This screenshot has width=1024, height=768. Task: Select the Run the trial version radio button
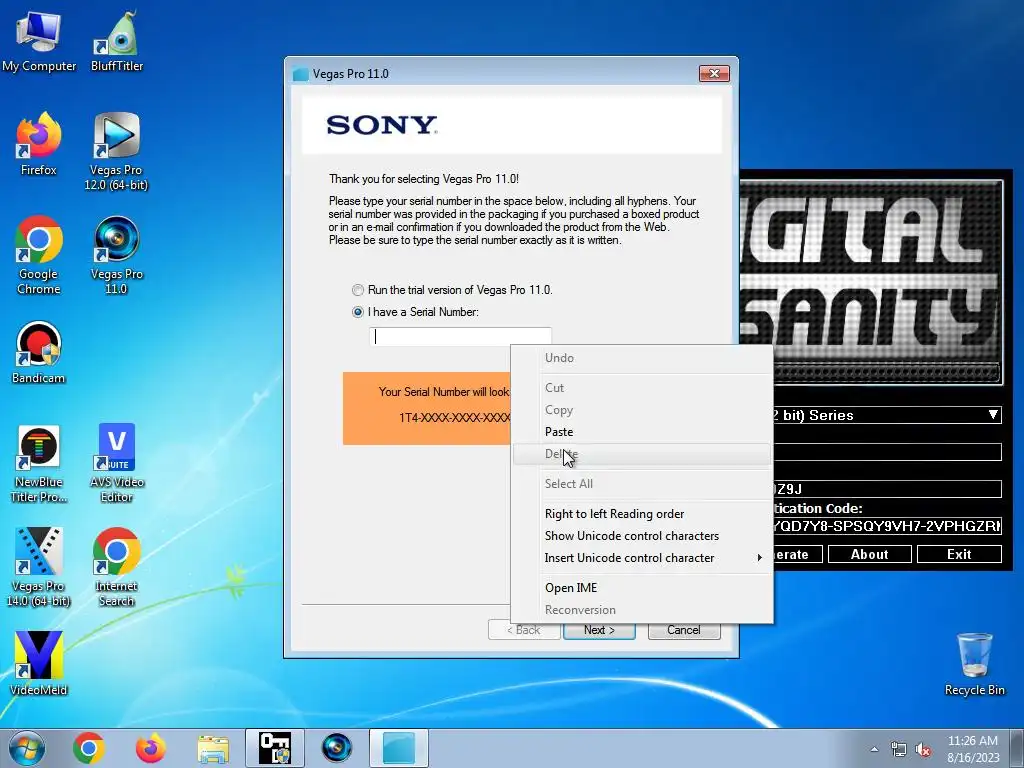click(358, 290)
